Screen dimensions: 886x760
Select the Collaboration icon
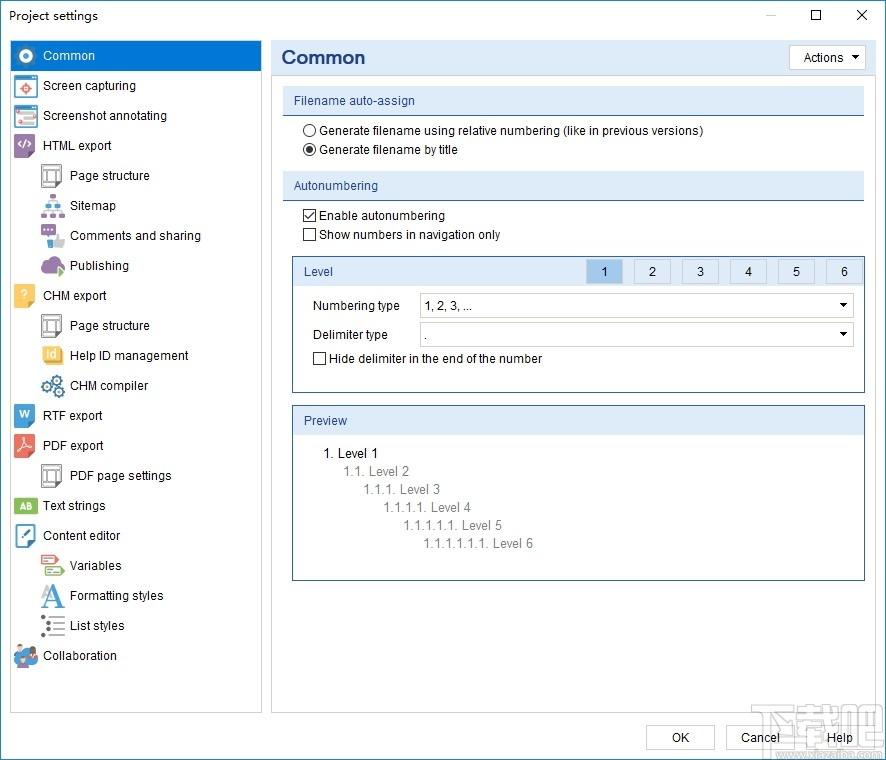[25, 656]
